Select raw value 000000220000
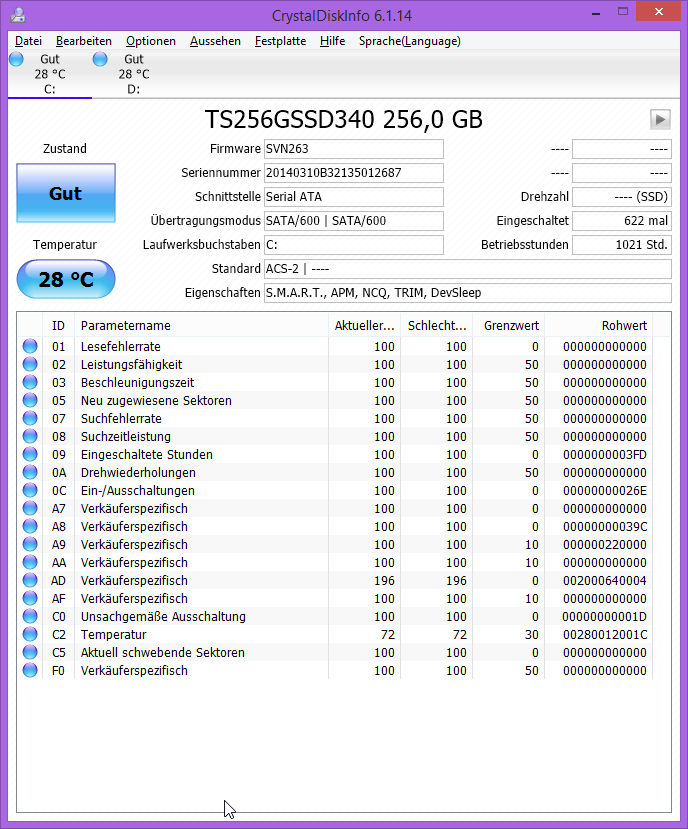The image size is (688, 829). [604, 545]
